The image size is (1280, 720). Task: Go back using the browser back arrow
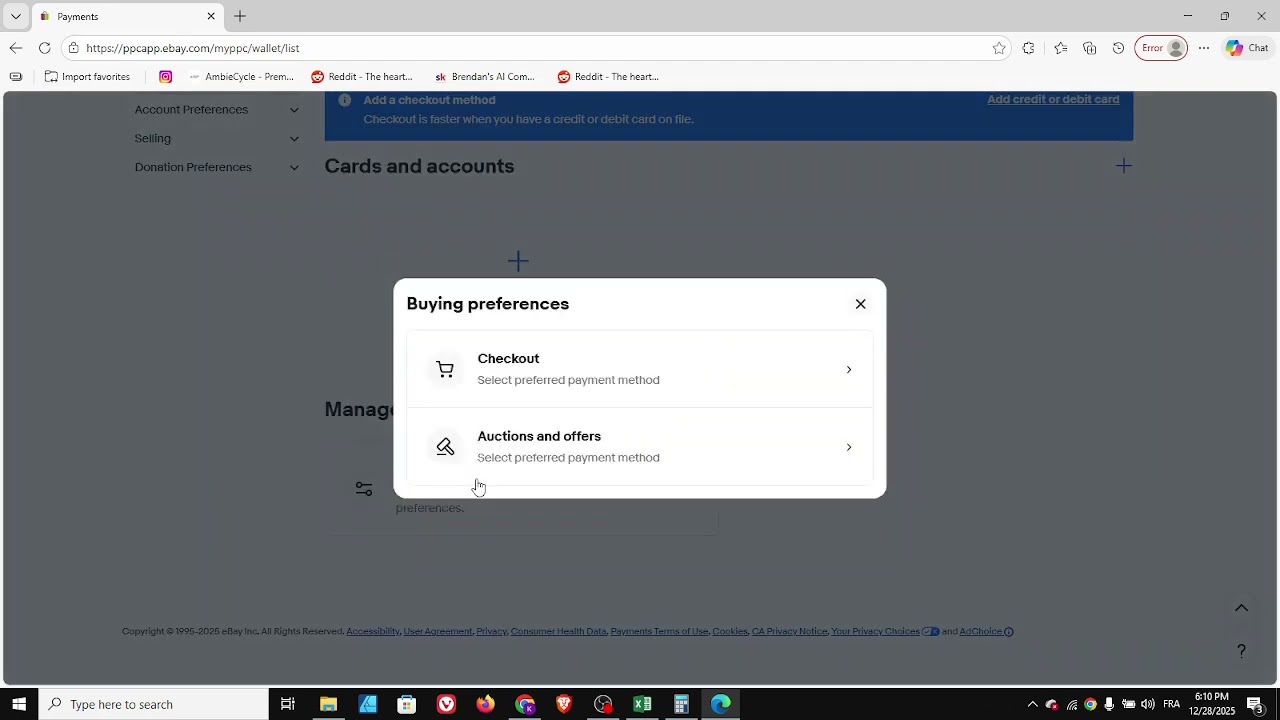pyautogui.click(x=16, y=48)
